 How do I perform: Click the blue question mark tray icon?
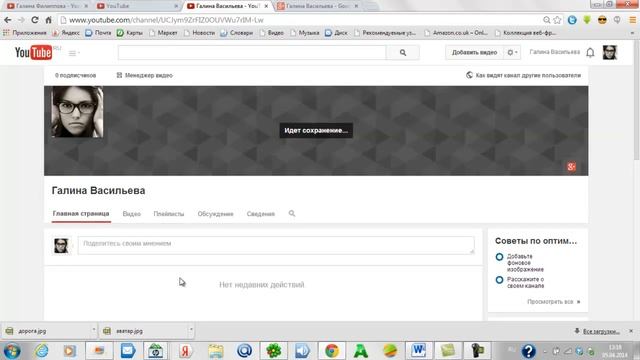pos(529,351)
